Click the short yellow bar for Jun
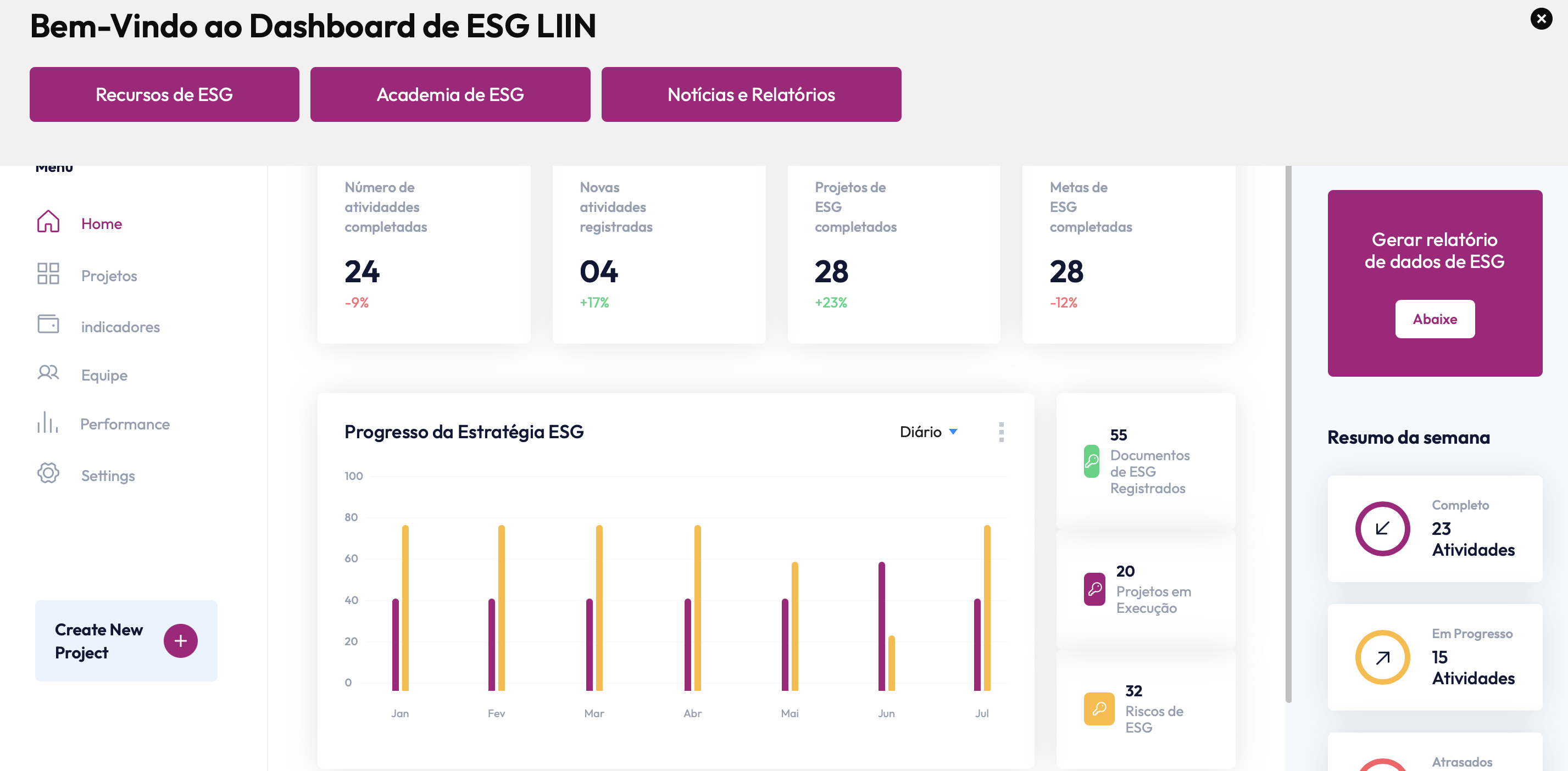This screenshot has width=1568, height=771. pyautogui.click(x=891, y=663)
